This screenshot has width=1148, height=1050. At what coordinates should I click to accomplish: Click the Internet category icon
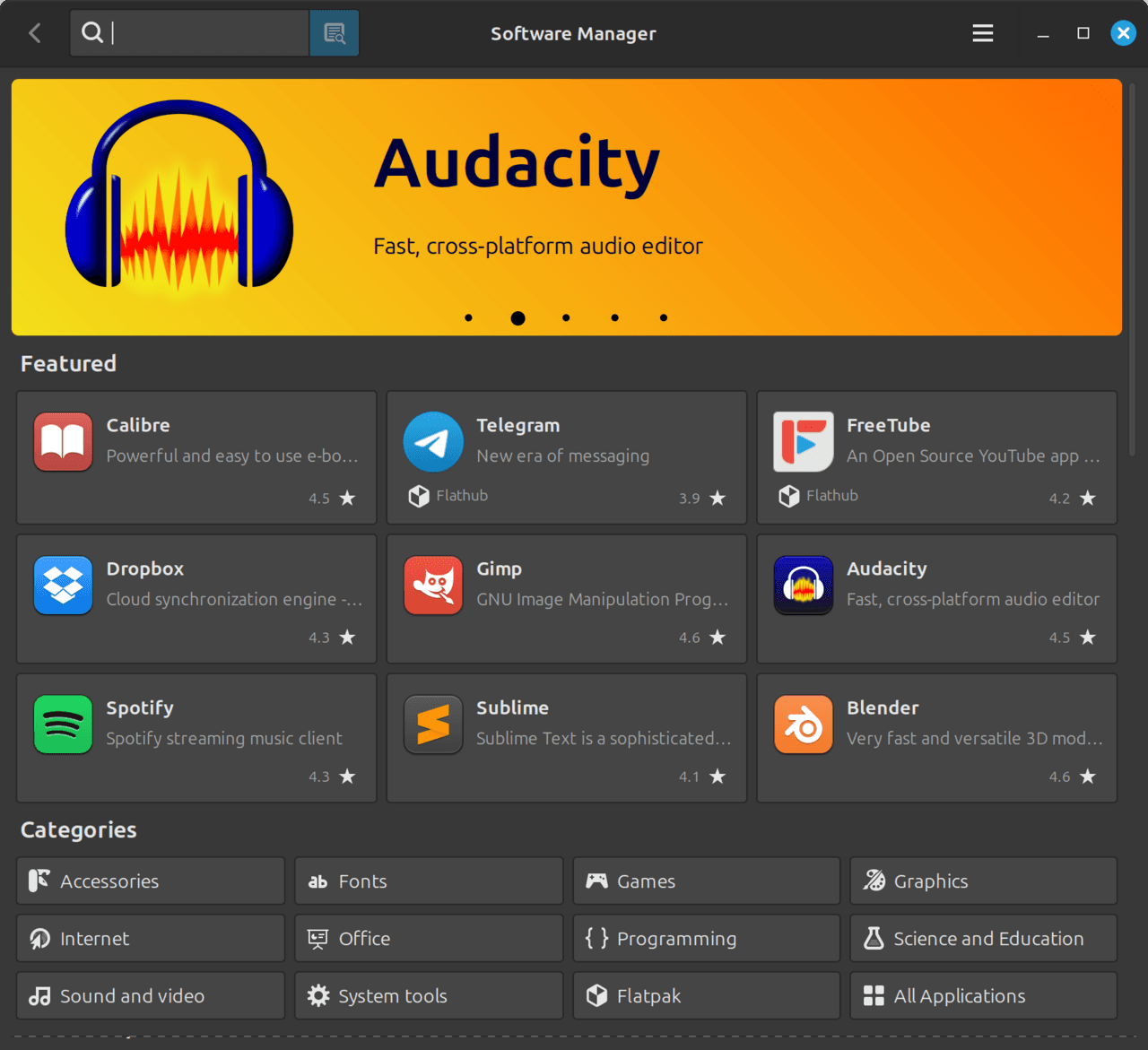tap(39, 938)
